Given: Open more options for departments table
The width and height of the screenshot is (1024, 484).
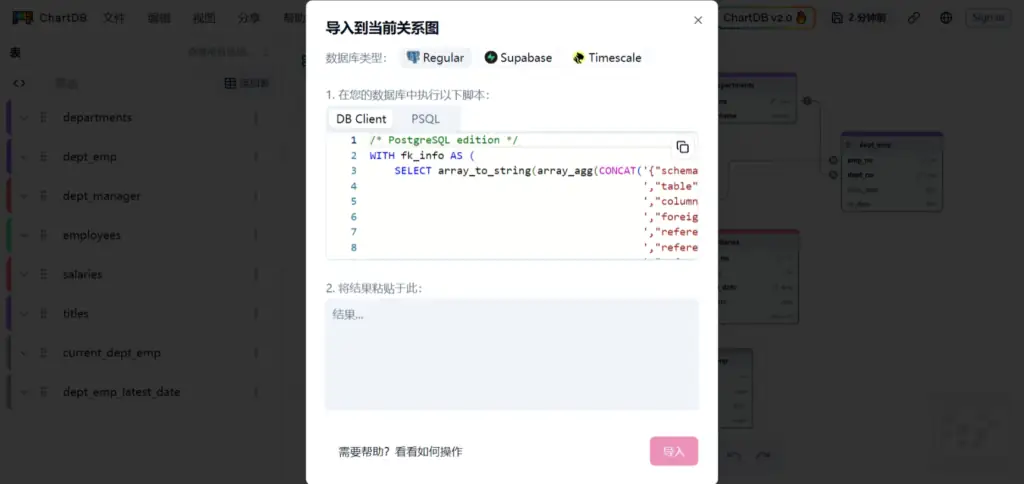Looking at the screenshot, I should tap(256, 118).
